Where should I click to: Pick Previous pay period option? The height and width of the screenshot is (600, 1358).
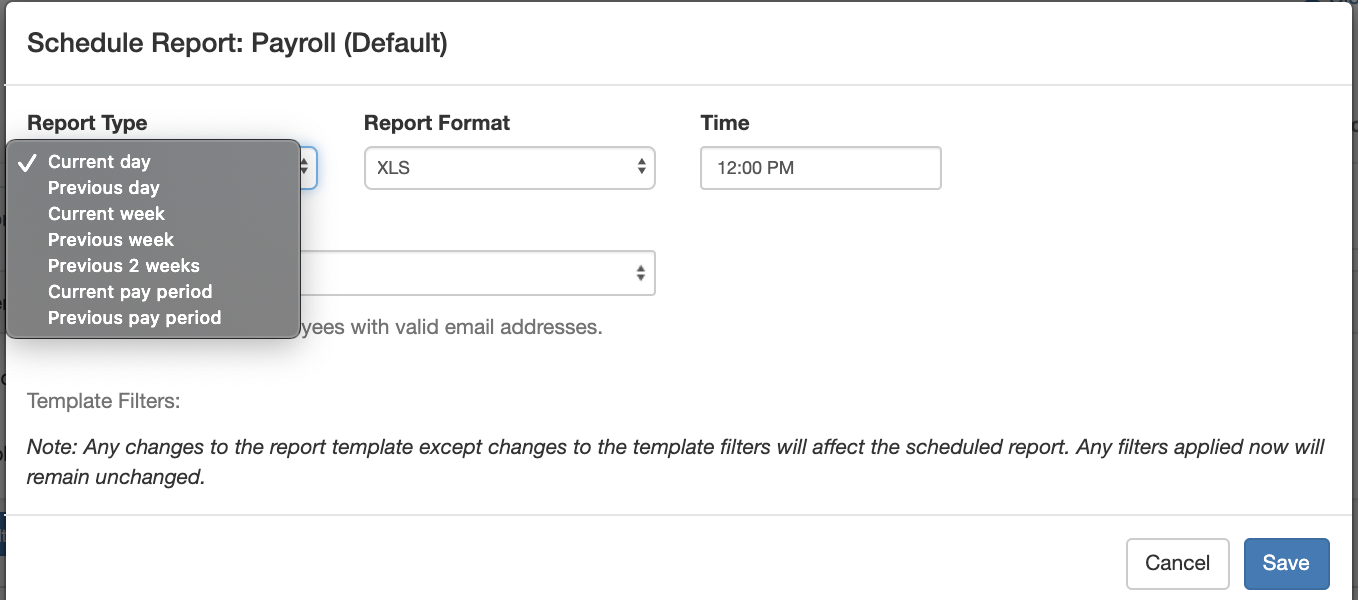[134, 318]
